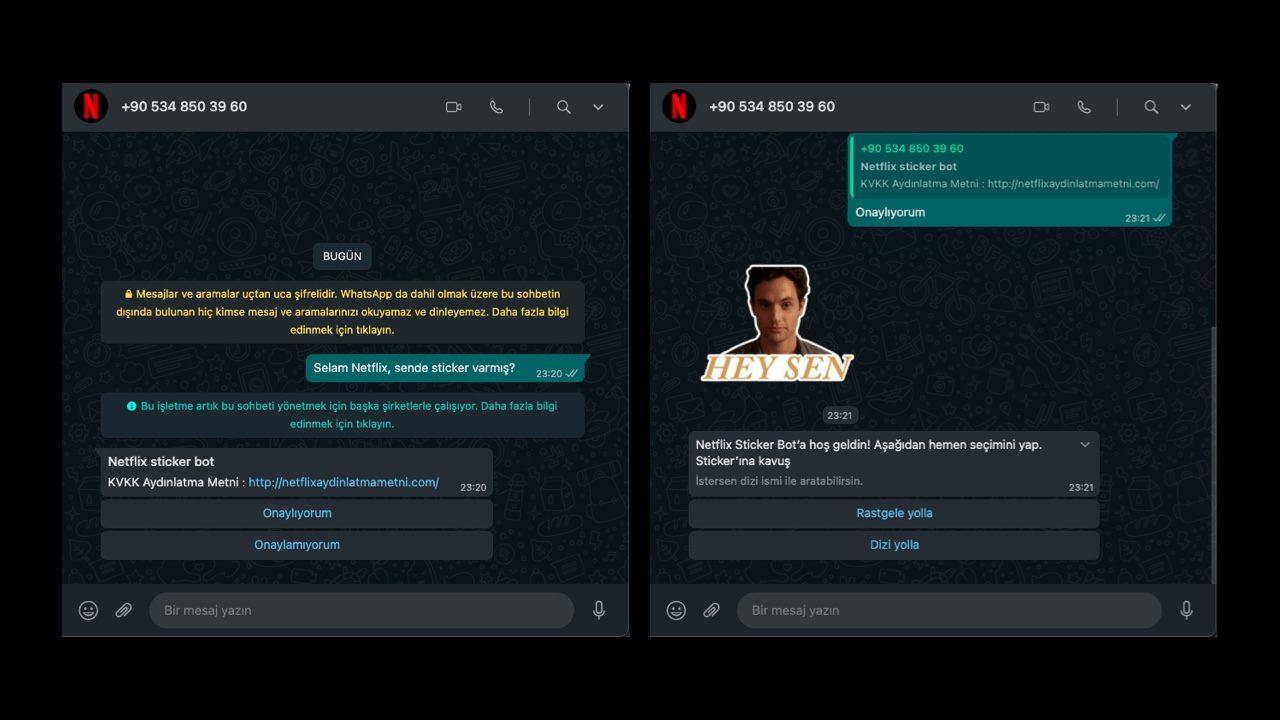1280x720 pixels.
Task: Select the BUGÜN date label
Action: click(342, 256)
